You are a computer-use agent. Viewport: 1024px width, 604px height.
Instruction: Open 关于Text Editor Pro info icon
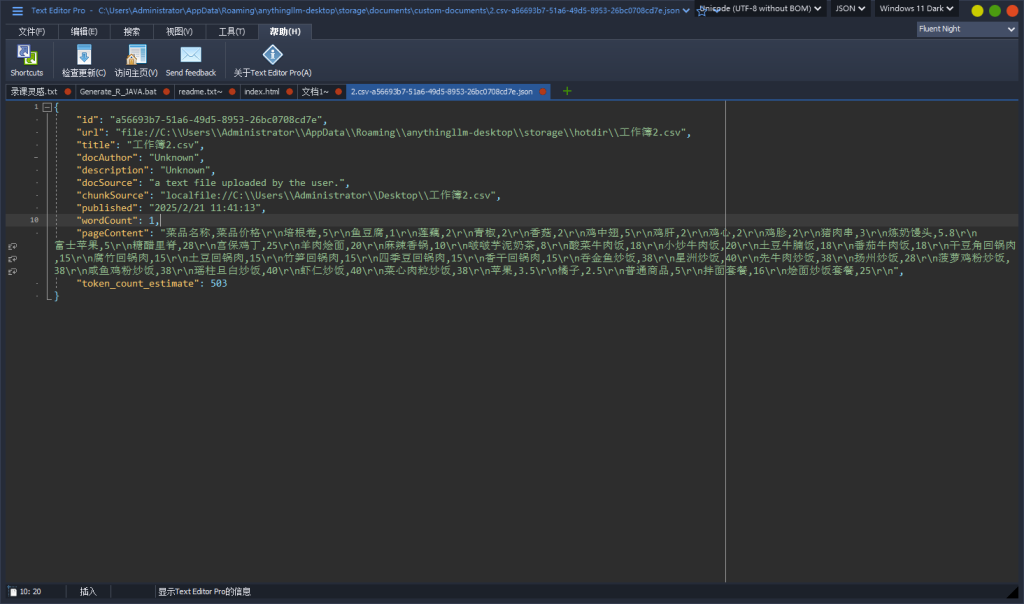(x=272, y=56)
